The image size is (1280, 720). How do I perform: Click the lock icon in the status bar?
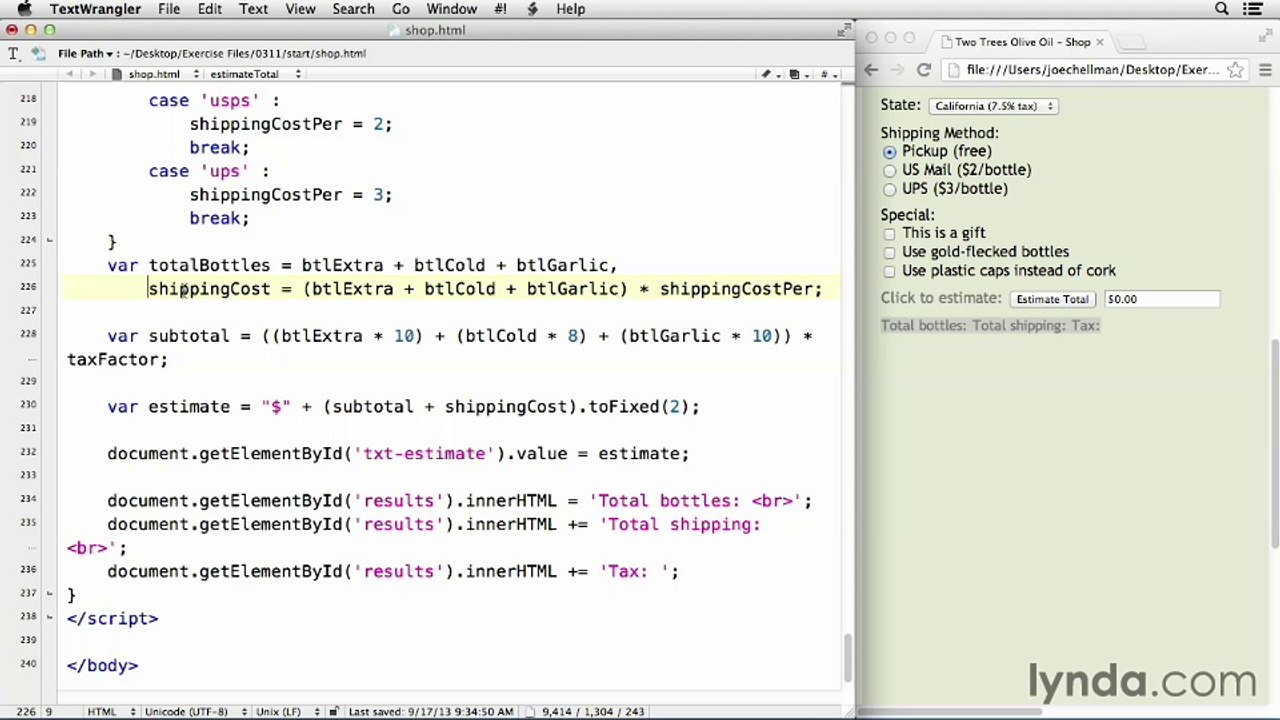click(333, 711)
